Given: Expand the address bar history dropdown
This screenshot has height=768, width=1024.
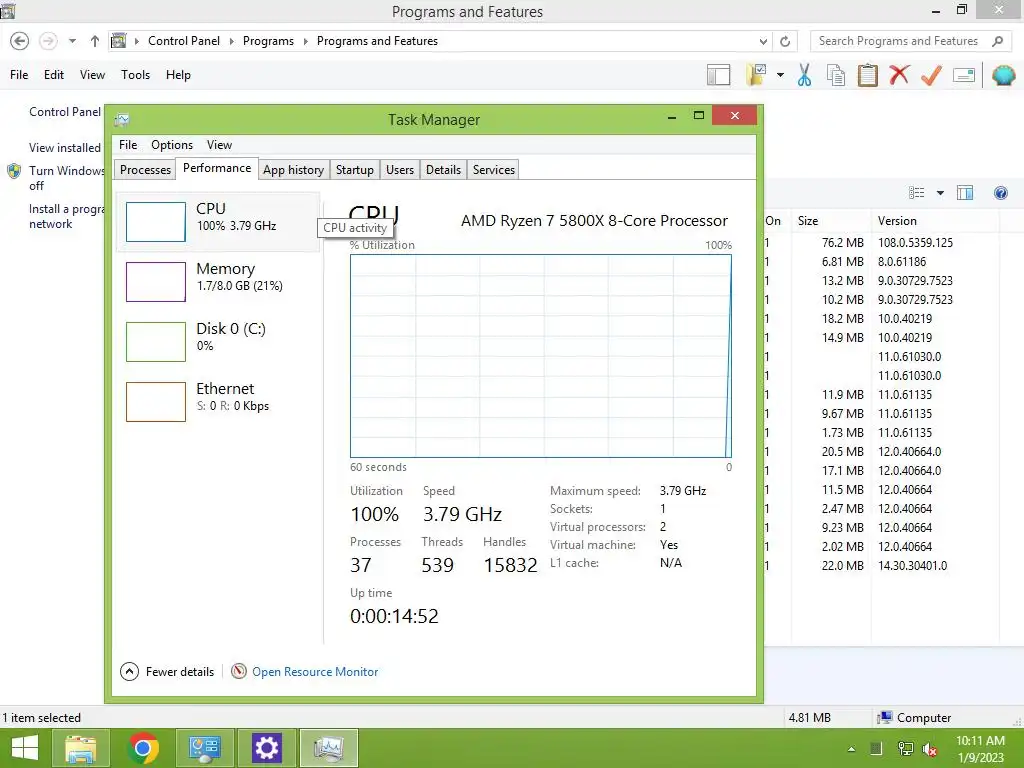Looking at the screenshot, I should (x=763, y=41).
